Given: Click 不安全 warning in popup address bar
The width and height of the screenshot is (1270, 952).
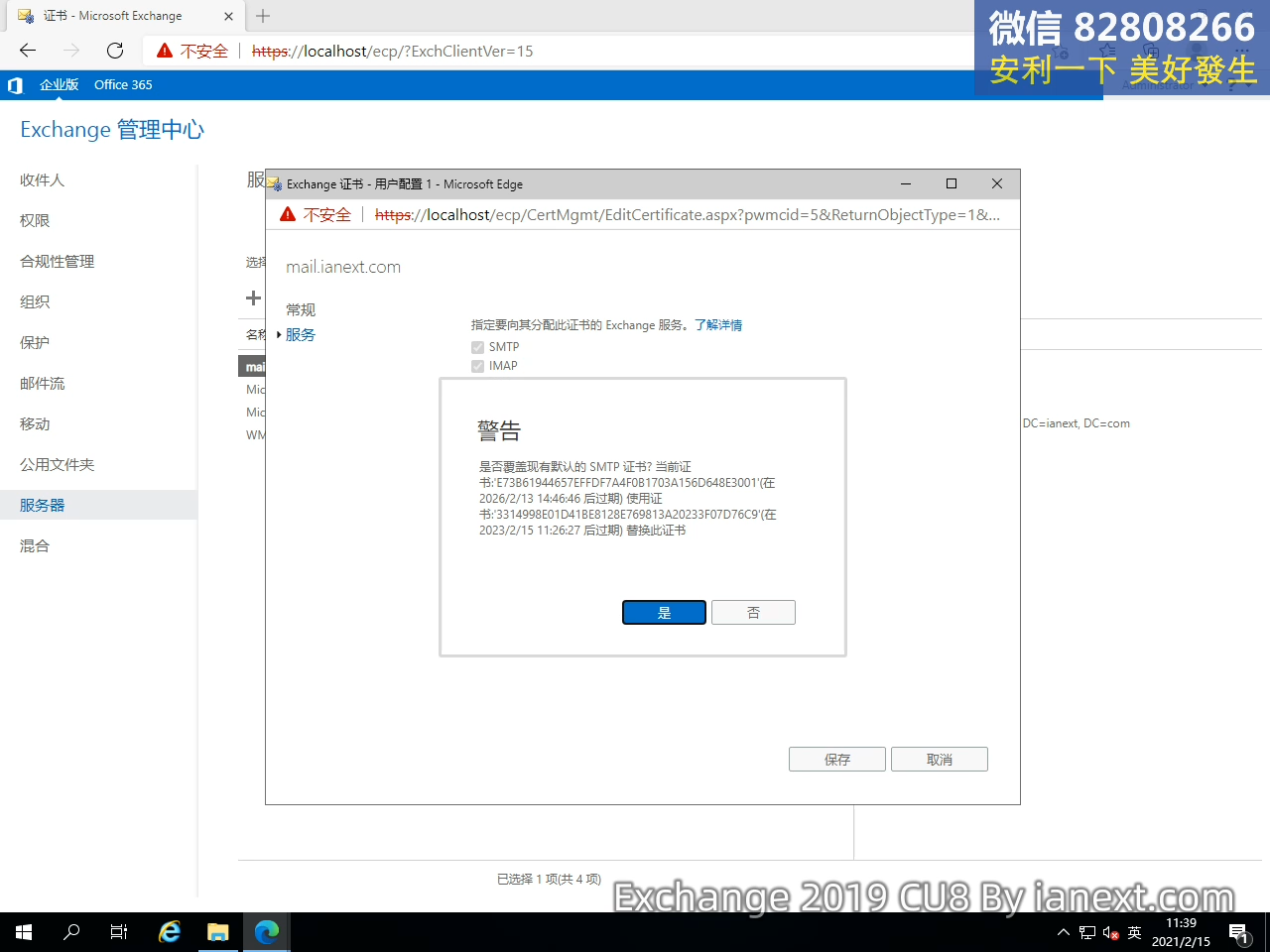Looking at the screenshot, I should [x=317, y=214].
